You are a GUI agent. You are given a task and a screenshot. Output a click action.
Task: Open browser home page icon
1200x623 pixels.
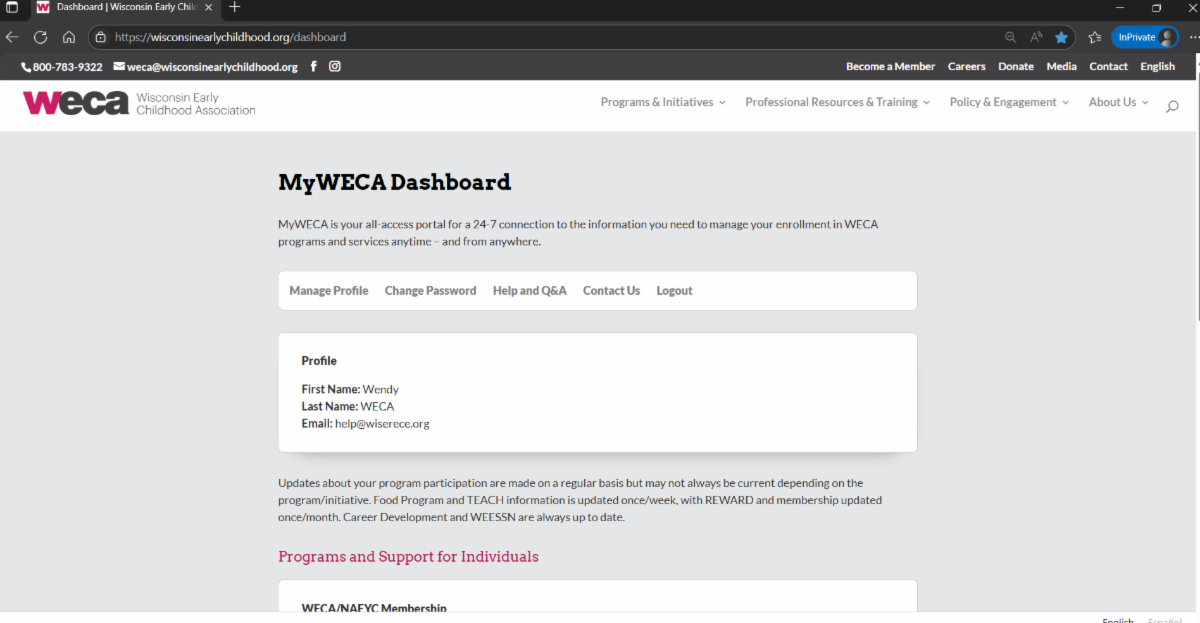69,37
